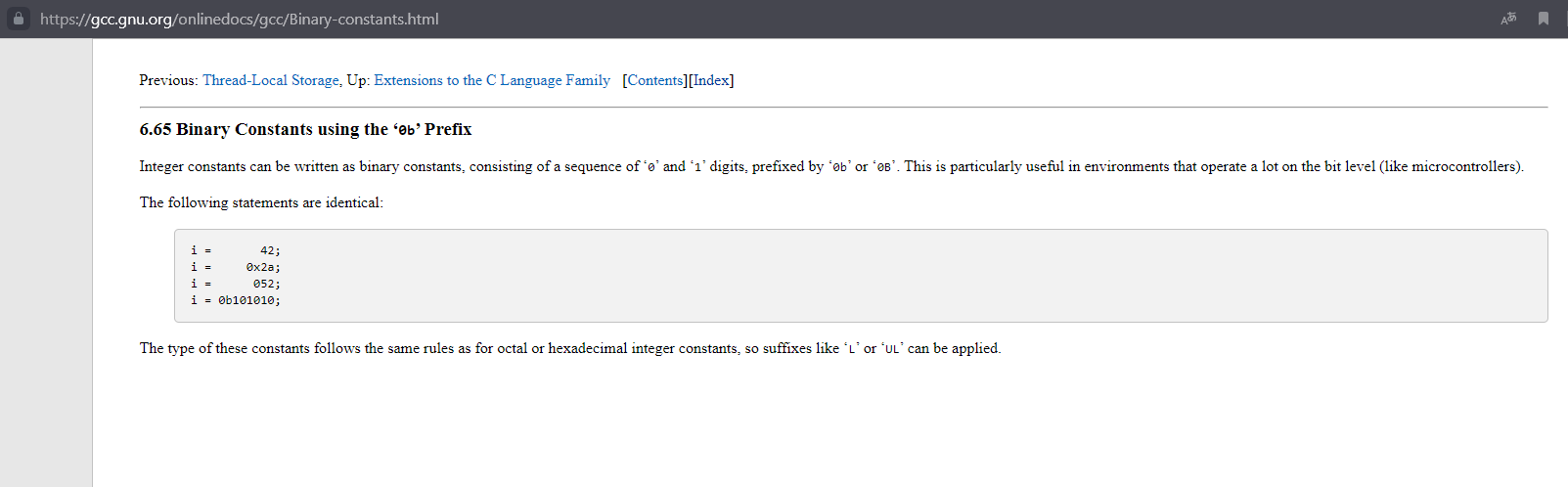The image size is (1568, 487).
Task: Open the Thread-Local Storage link
Action: coord(271,80)
